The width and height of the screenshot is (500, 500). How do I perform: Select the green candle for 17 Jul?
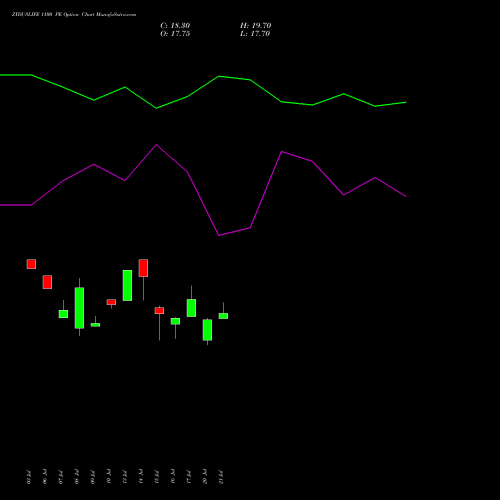[x=191, y=308]
